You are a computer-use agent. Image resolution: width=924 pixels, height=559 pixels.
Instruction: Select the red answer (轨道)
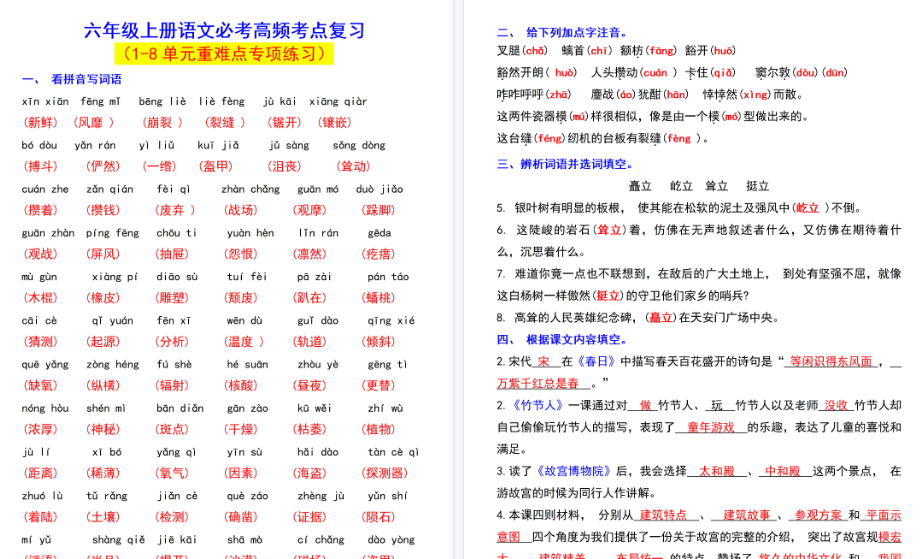coord(310,342)
